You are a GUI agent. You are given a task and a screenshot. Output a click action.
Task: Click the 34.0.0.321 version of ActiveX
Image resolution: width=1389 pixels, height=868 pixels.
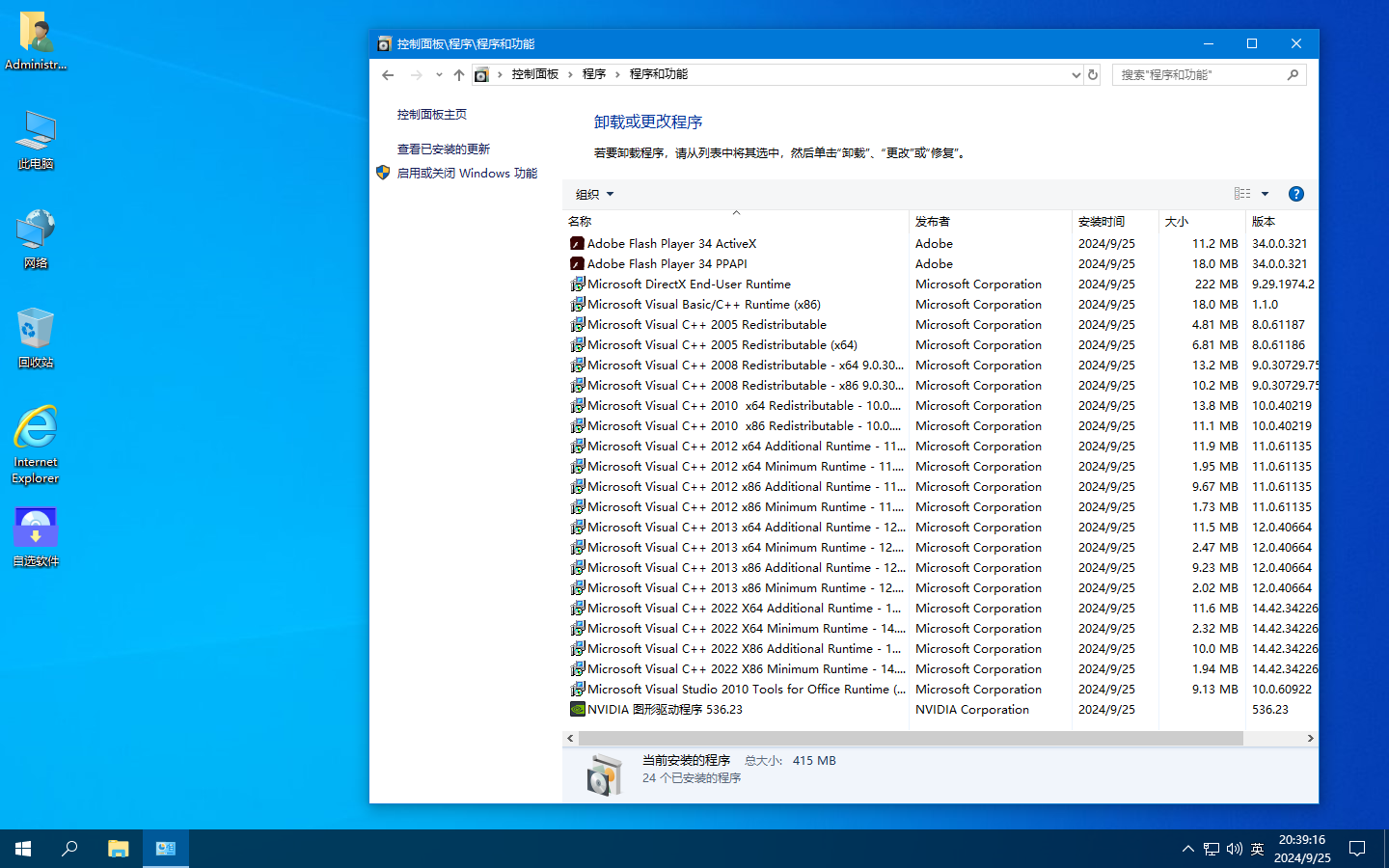(x=1280, y=244)
